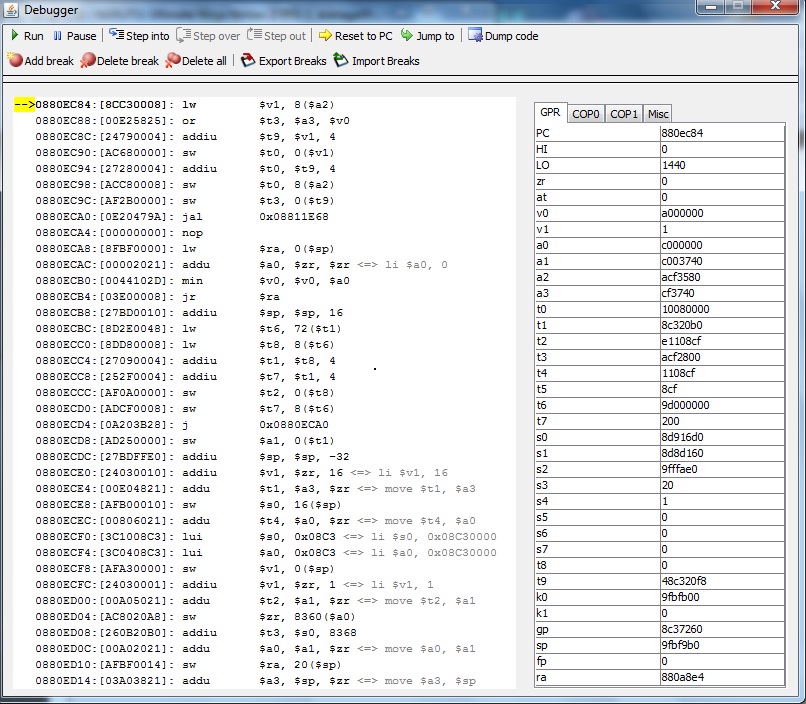Image resolution: width=806 pixels, height=704 pixels.
Task: Select the lw $t6, 72($t1) line
Action: [188, 329]
